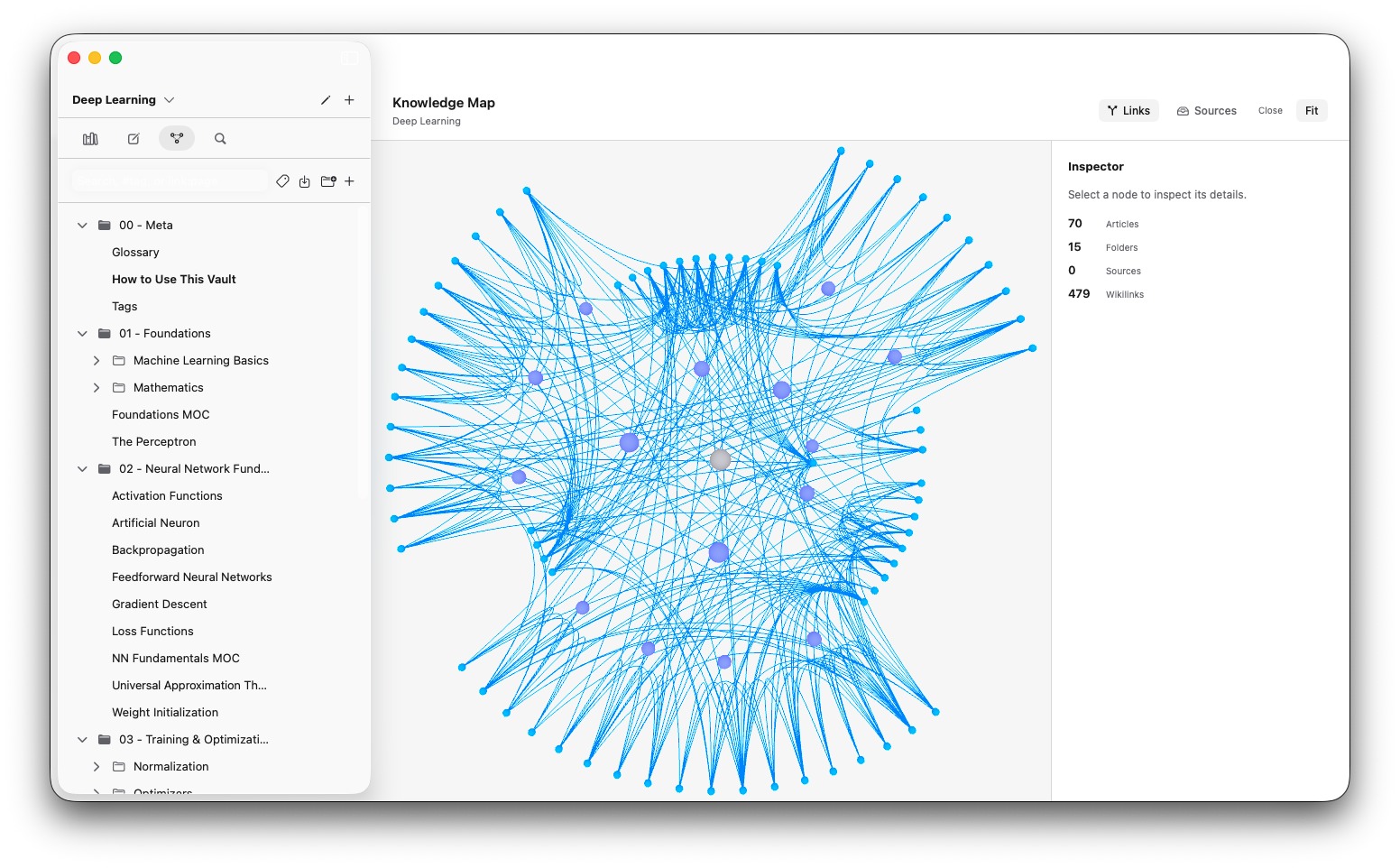This screenshot has height=868, width=1400.
Task: Toggle the Links button in Knowledge Map
Action: click(x=1128, y=111)
